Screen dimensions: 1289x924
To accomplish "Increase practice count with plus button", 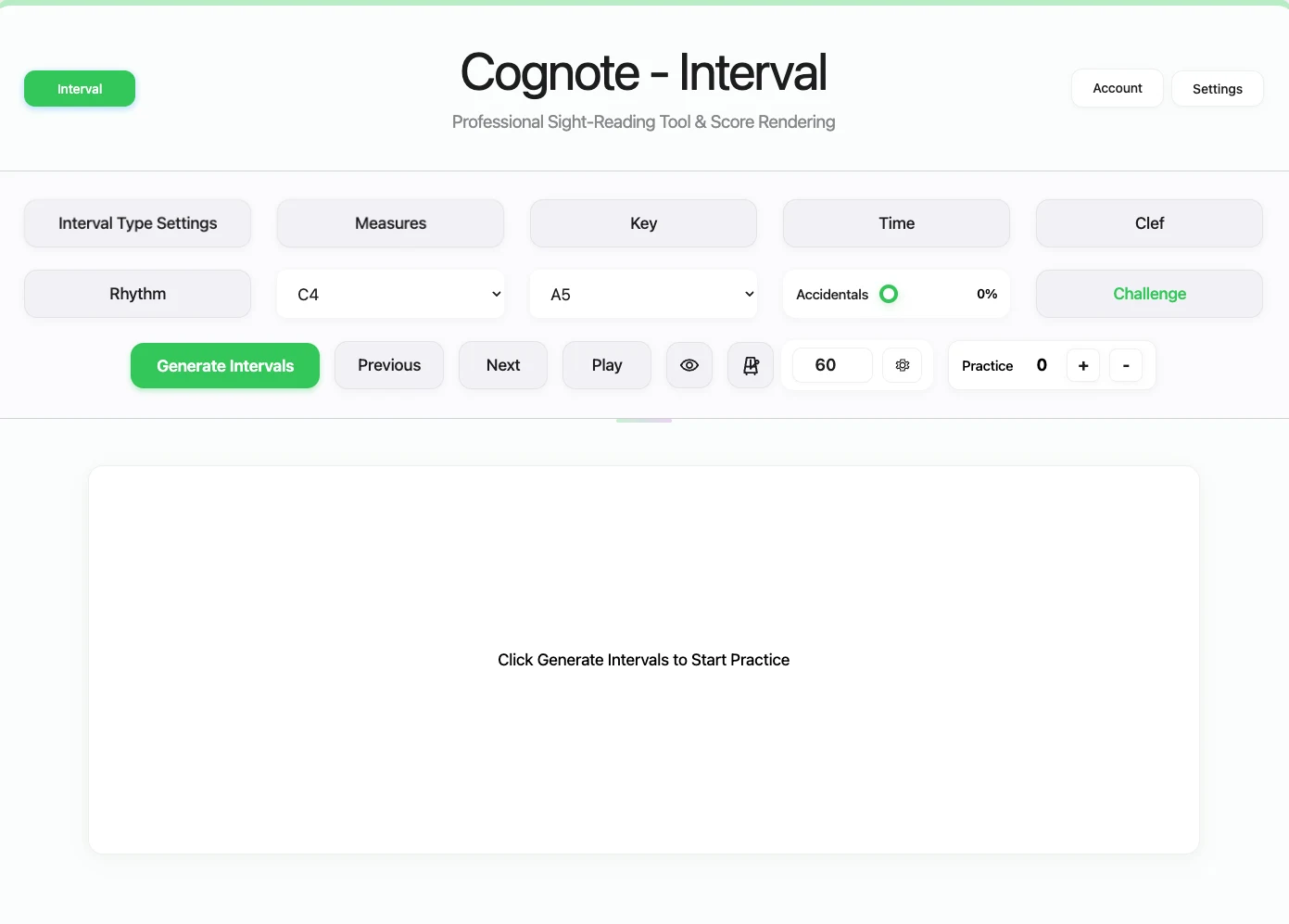I will click(x=1083, y=365).
